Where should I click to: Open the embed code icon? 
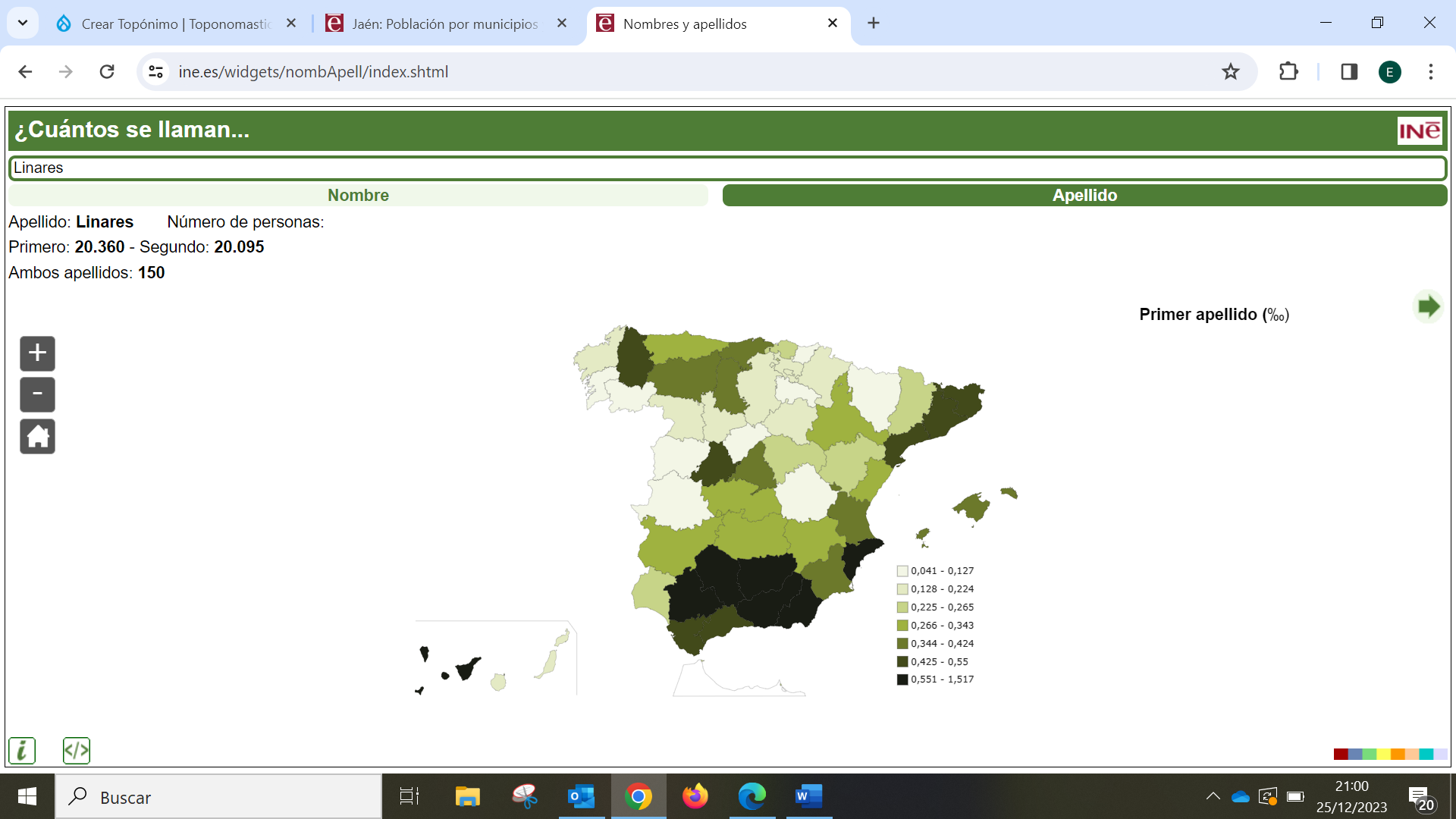76,750
